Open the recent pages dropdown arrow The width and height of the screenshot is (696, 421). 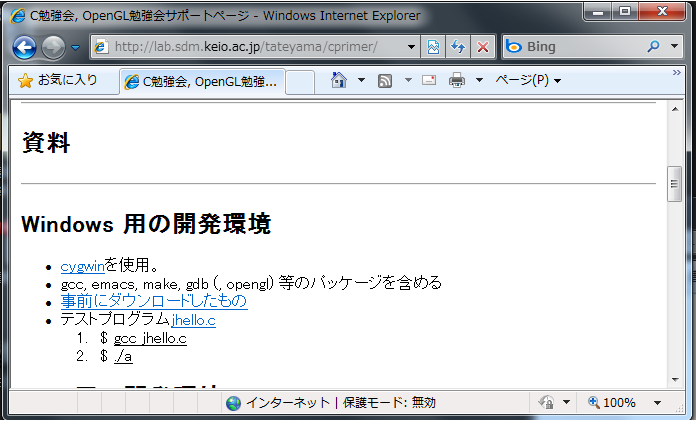(x=75, y=47)
